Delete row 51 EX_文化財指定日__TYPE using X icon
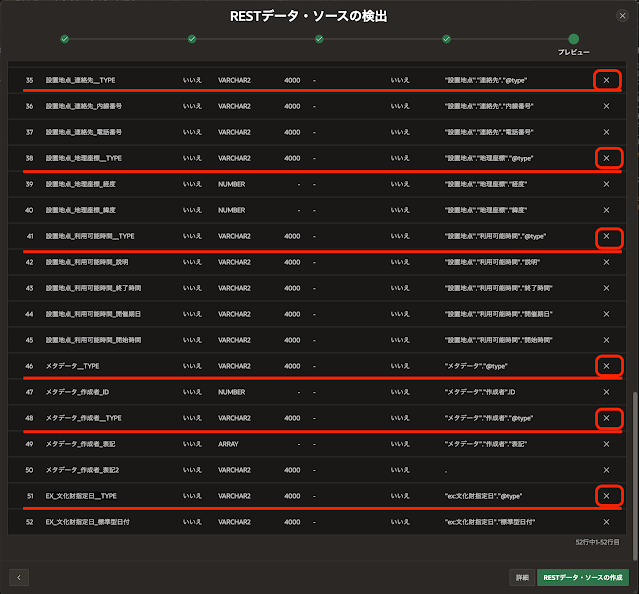 point(606,496)
